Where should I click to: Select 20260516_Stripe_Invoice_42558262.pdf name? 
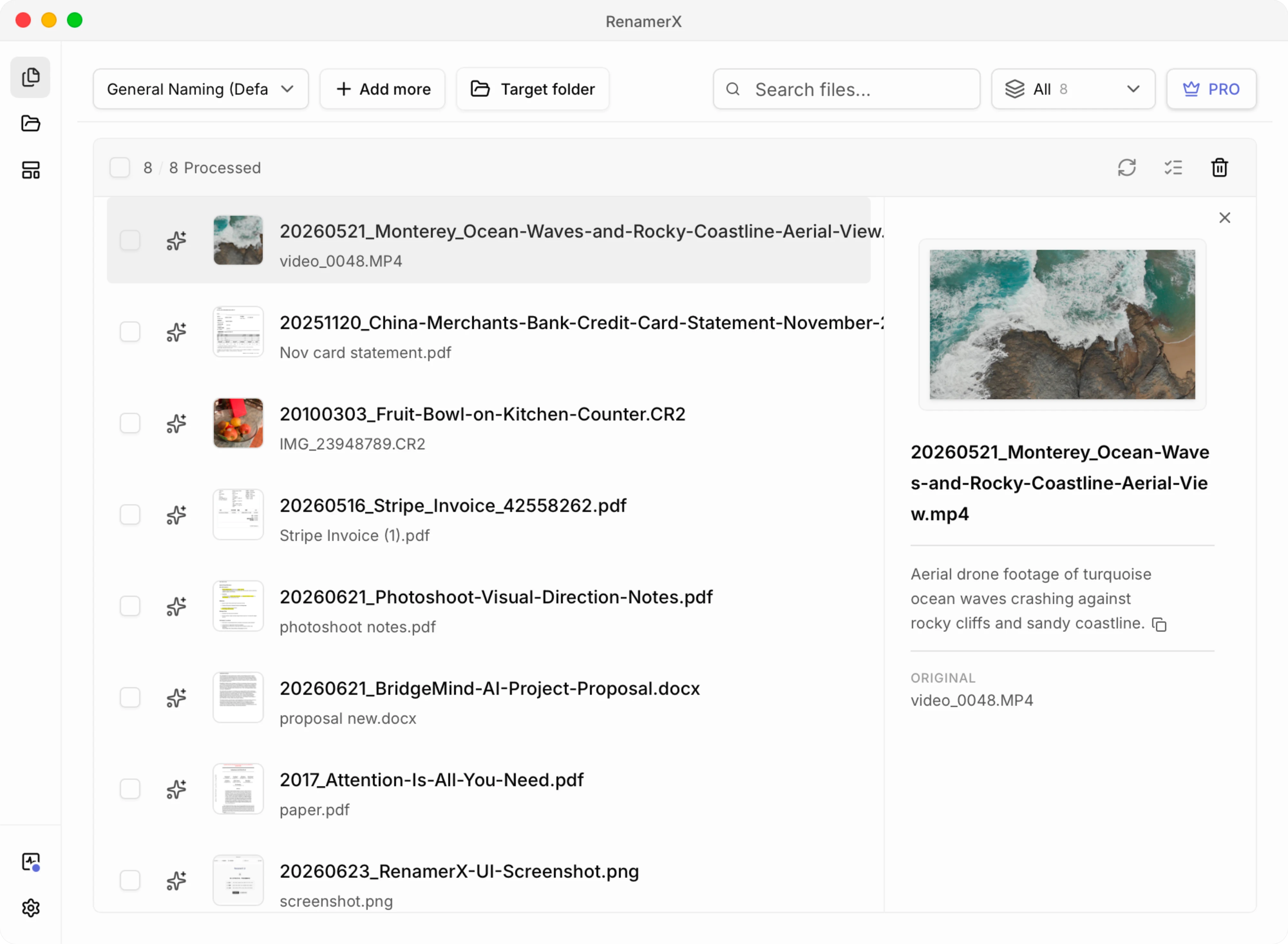(x=453, y=506)
